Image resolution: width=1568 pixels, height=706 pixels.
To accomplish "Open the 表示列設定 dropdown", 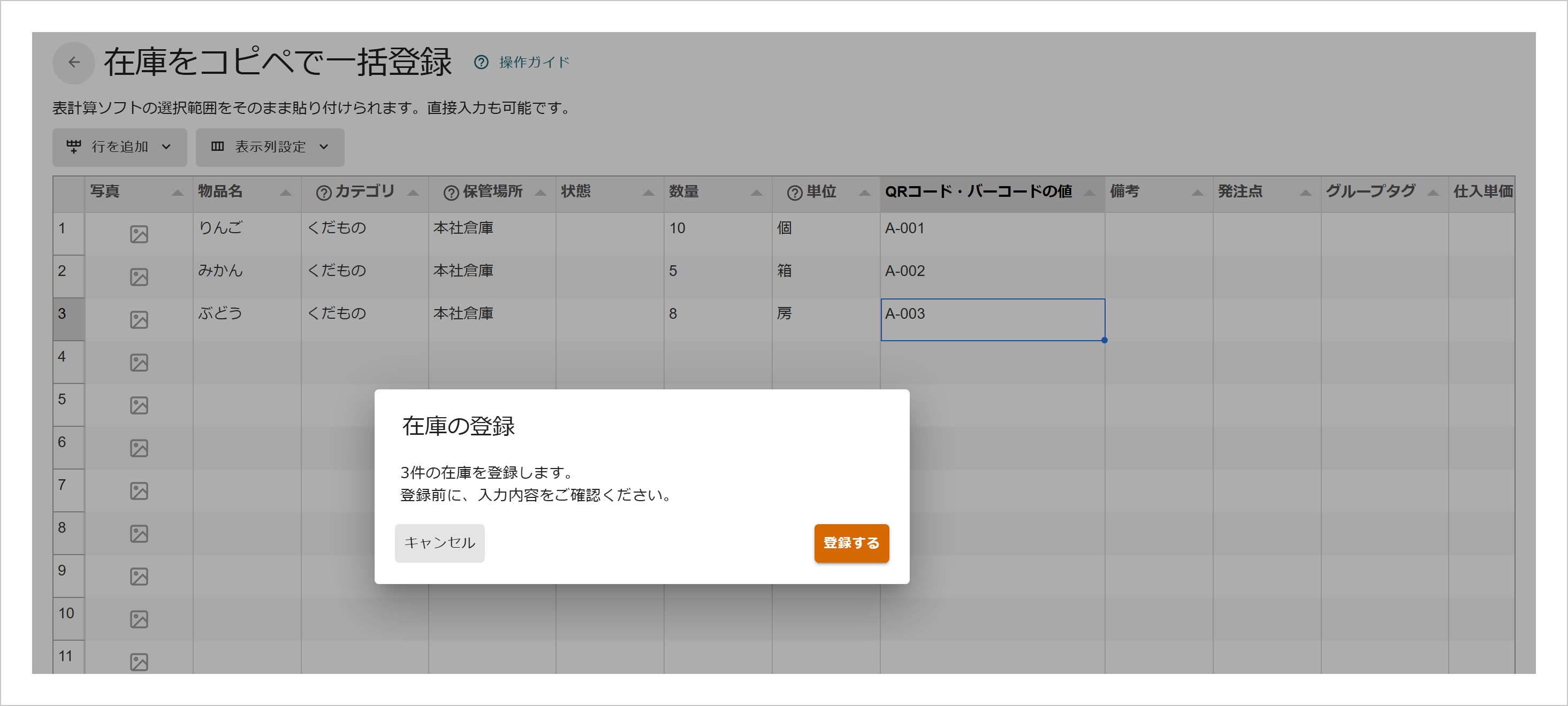I will [270, 147].
